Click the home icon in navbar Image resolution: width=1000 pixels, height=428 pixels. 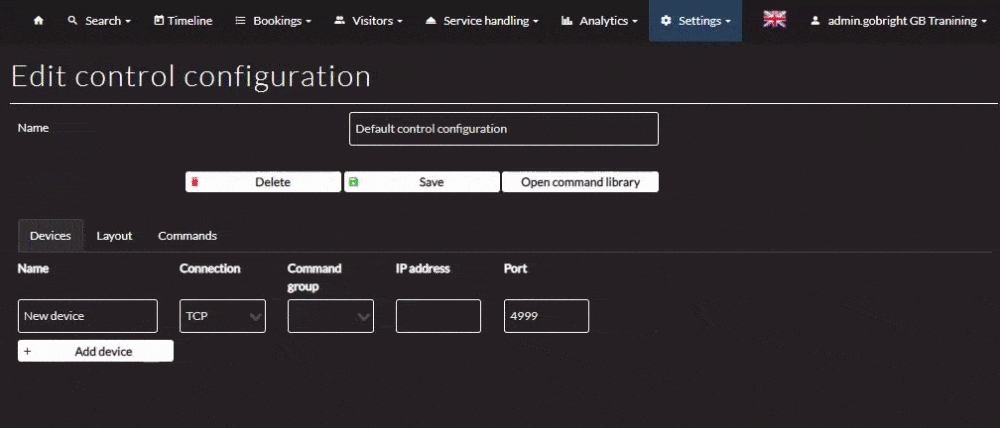coord(38,21)
